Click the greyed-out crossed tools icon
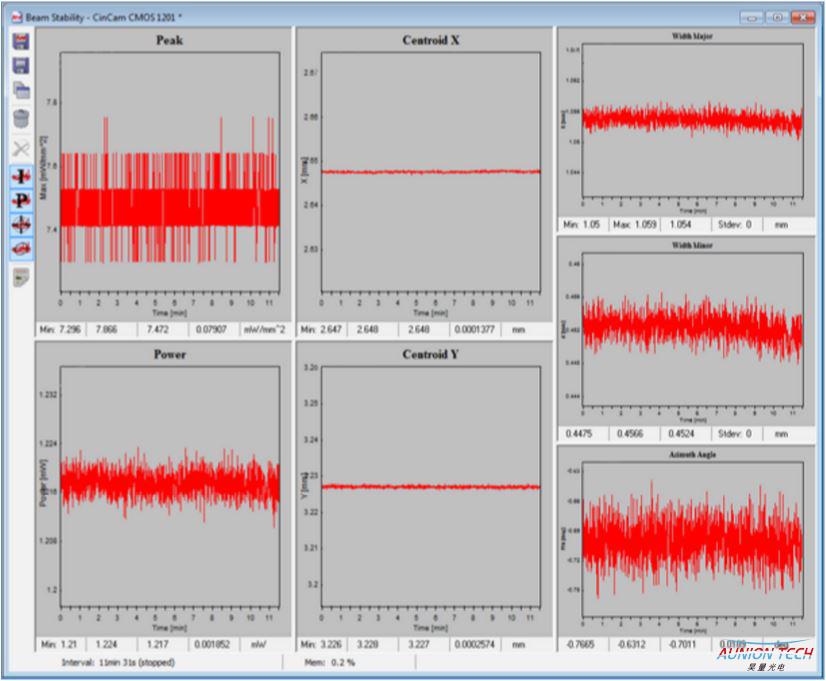The width and height of the screenshot is (826, 681). 21,148
